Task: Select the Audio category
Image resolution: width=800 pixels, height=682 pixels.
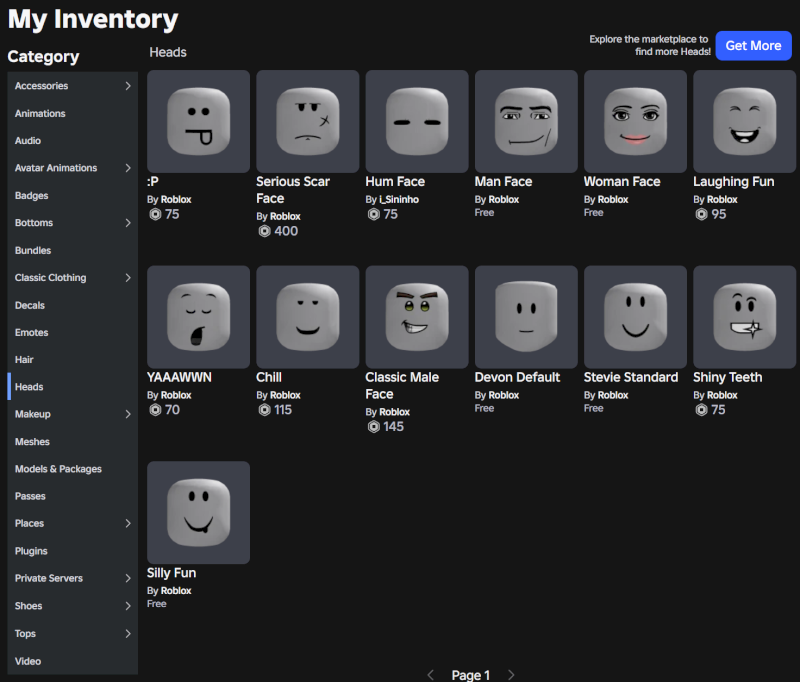Action: (72, 140)
